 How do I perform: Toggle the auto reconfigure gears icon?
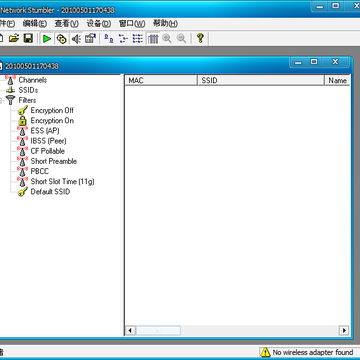(61, 39)
